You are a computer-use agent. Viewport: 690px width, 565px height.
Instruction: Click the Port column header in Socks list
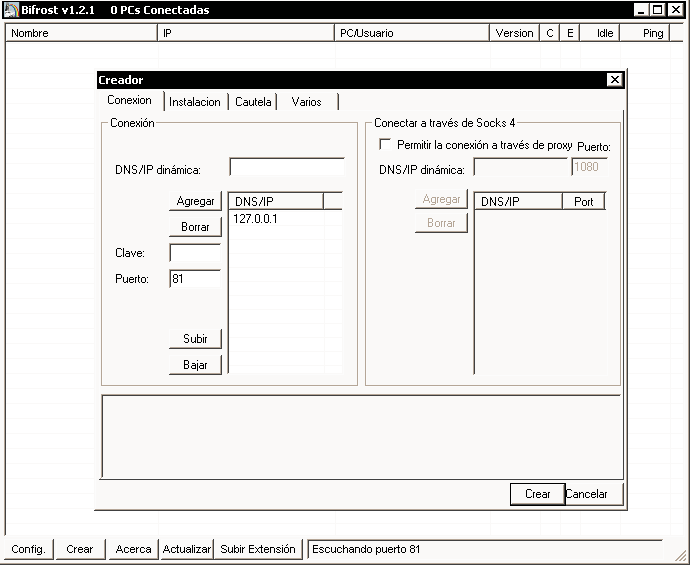pos(584,202)
